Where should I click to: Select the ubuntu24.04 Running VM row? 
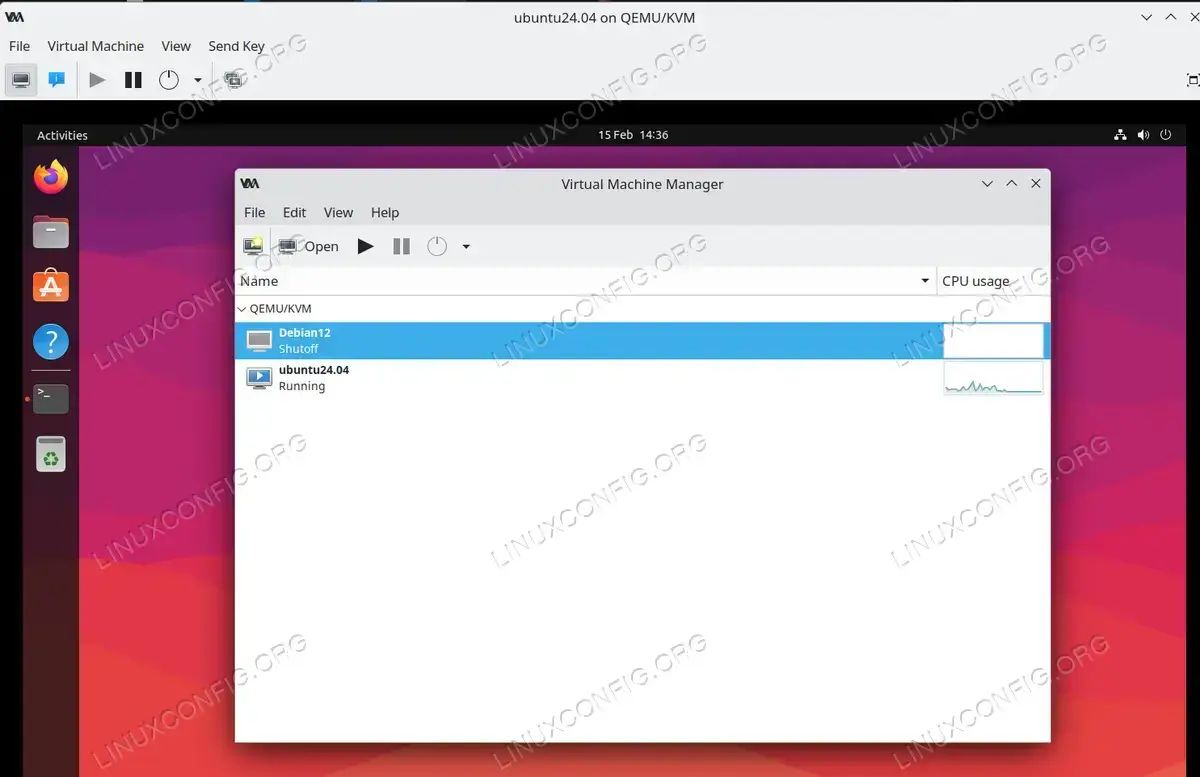[x=643, y=378]
